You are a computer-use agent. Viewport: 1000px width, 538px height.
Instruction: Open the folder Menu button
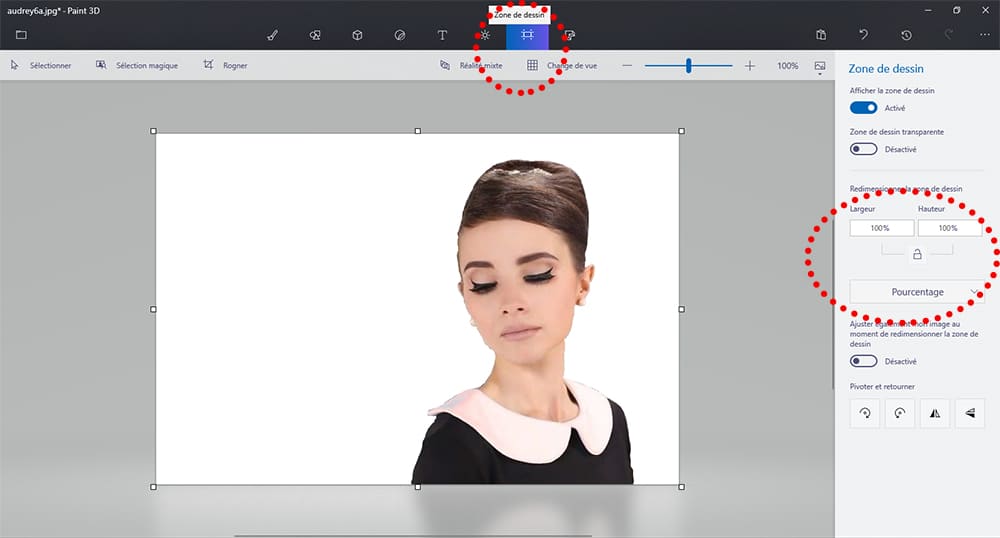pos(21,35)
